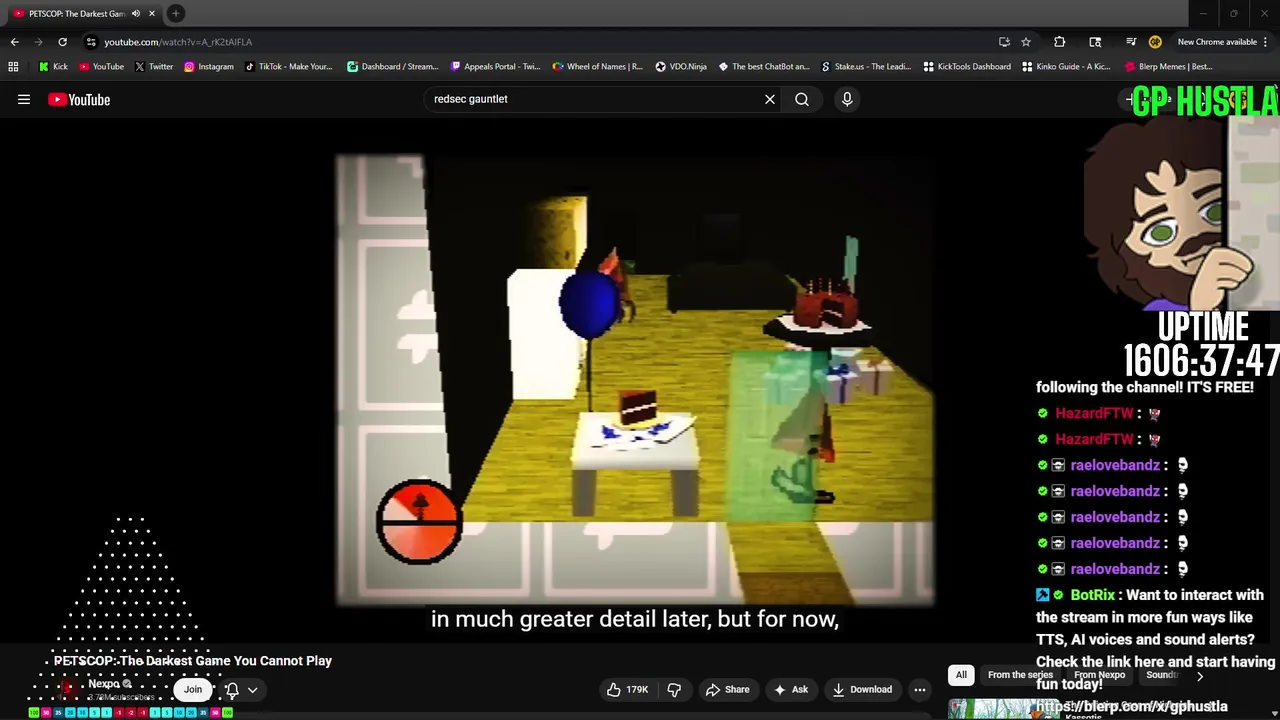Image resolution: width=1280 pixels, height=720 pixels.
Task: Open the Extensions puzzle icon
Action: click(1060, 42)
